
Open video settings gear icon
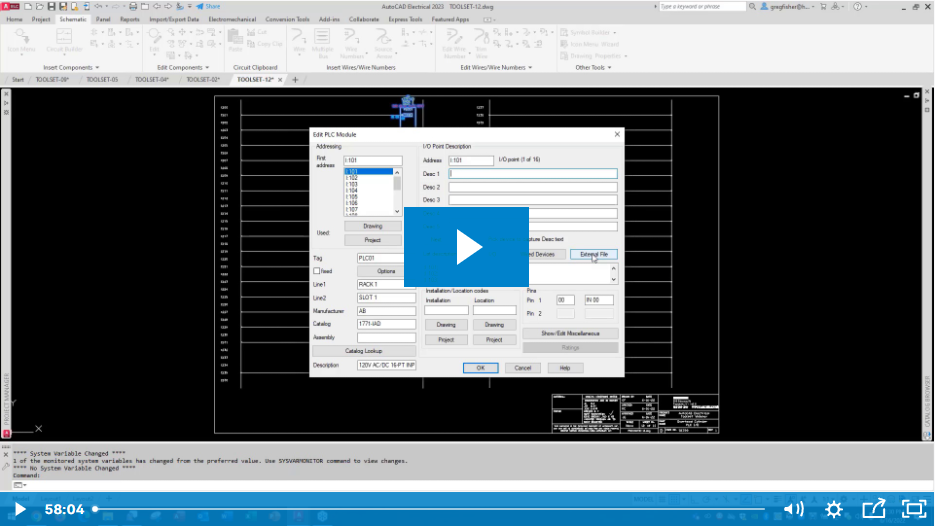833,509
